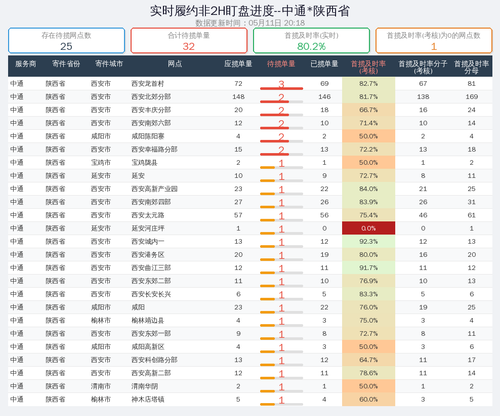Viewport: 500px width, 416px height.
Task: Click the 60.0% rate in the 神木店塔镇 row
Action: point(368,399)
